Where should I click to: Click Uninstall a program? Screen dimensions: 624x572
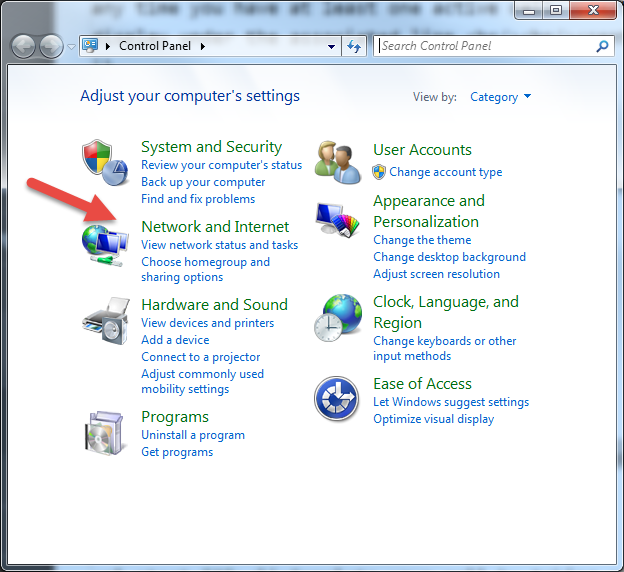pyautogui.click(x=193, y=435)
